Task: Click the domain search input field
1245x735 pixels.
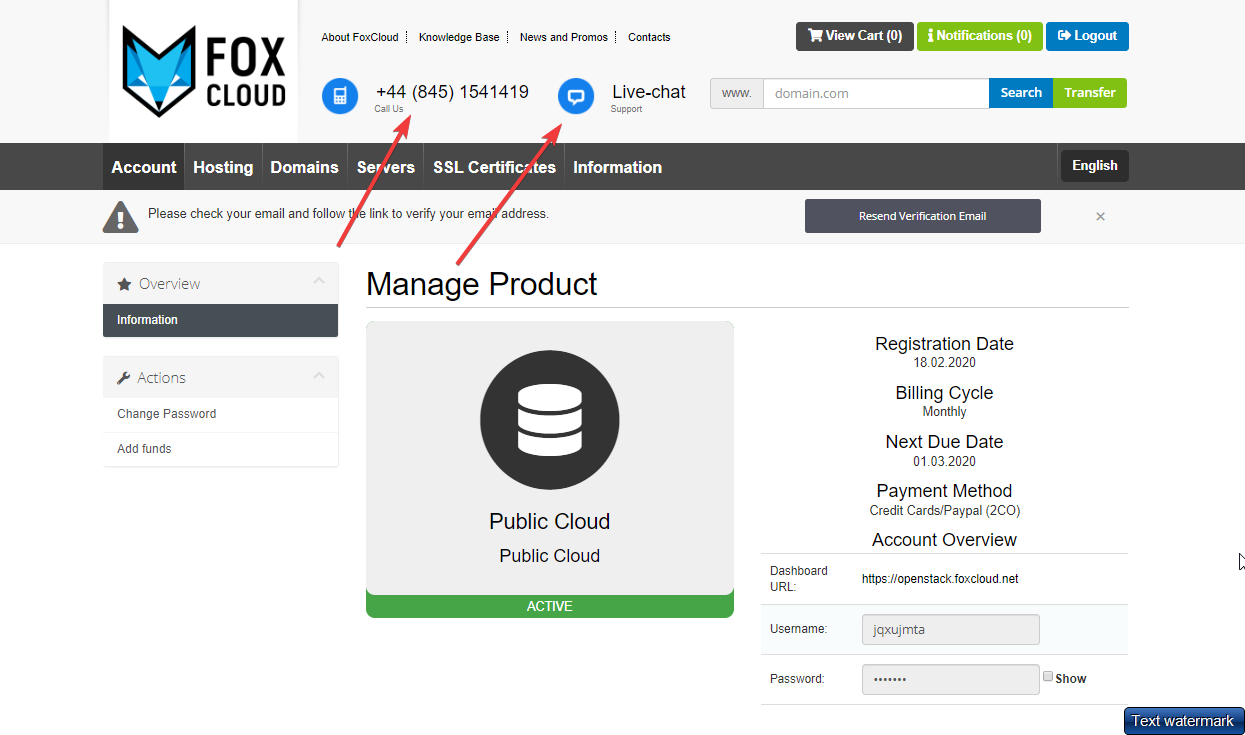Action: click(875, 93)
